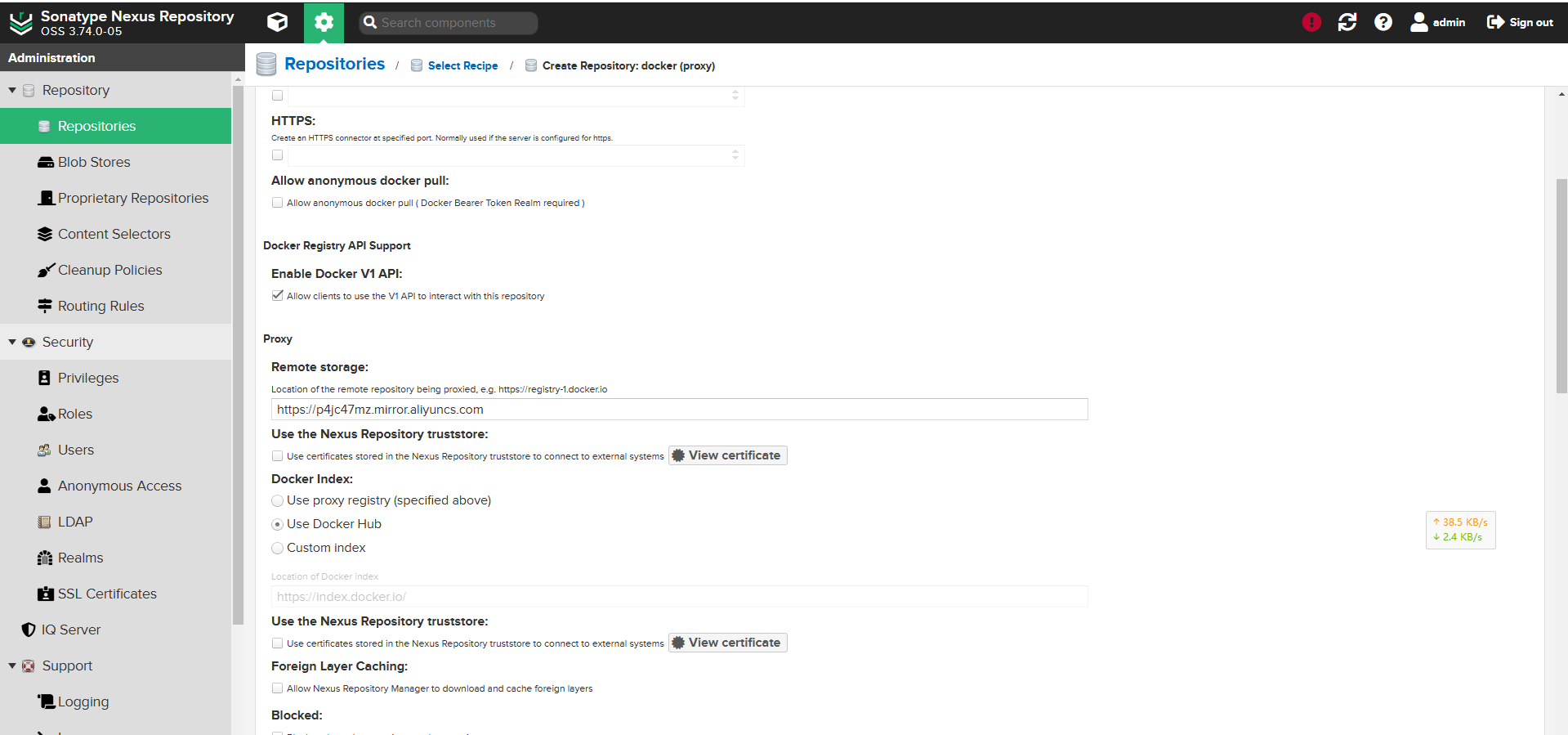The height and width of the screenshot is (735, 1568).
Task: Open the Help question mark icon
Action: pos(1383,22)
